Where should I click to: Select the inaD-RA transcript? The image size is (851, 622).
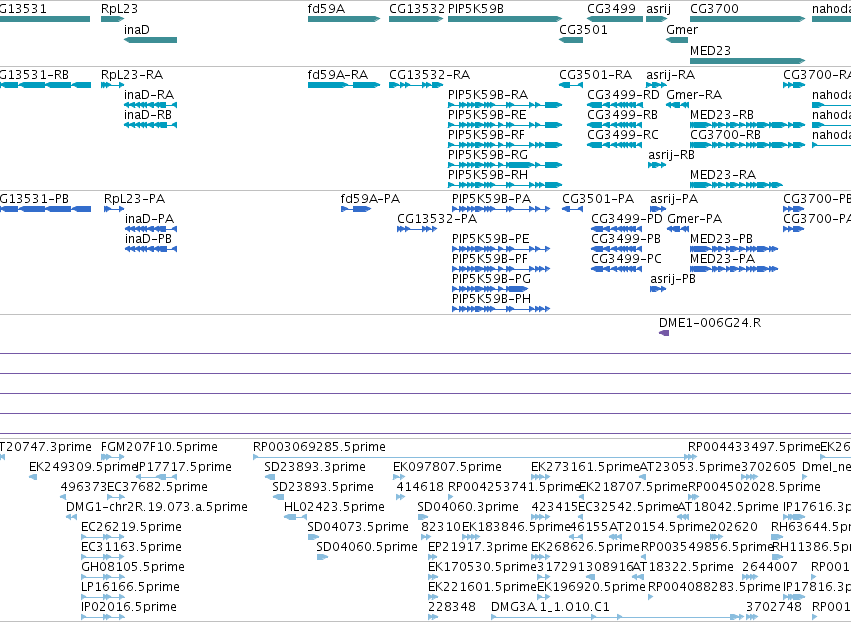(x=150, y=105)
